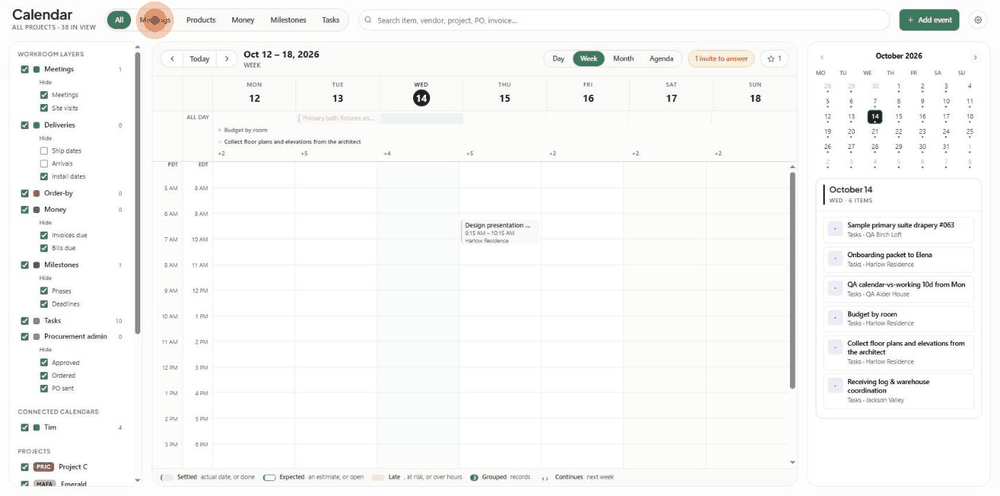The image size is (1000, 496).
Task: Focus the search item, vendor, project field
Action: [624, 20]
